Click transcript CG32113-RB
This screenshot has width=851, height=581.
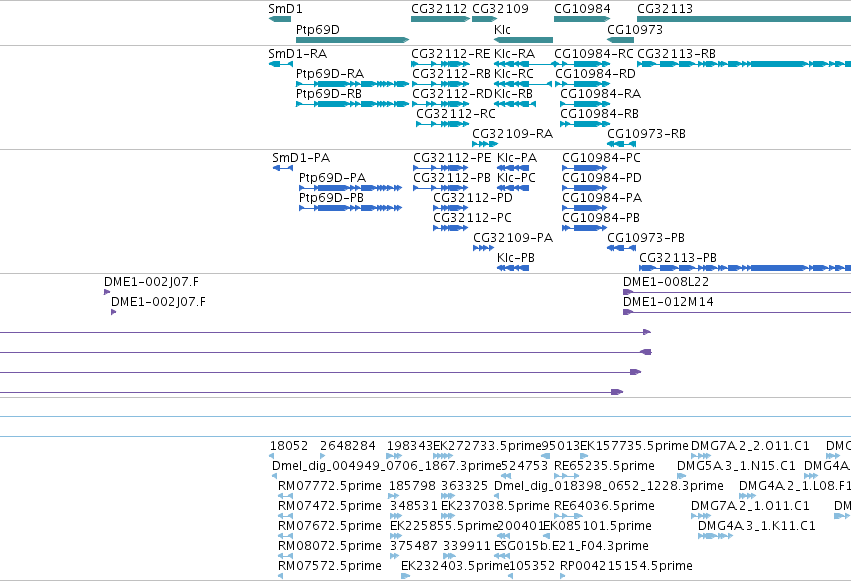[744, 64]
